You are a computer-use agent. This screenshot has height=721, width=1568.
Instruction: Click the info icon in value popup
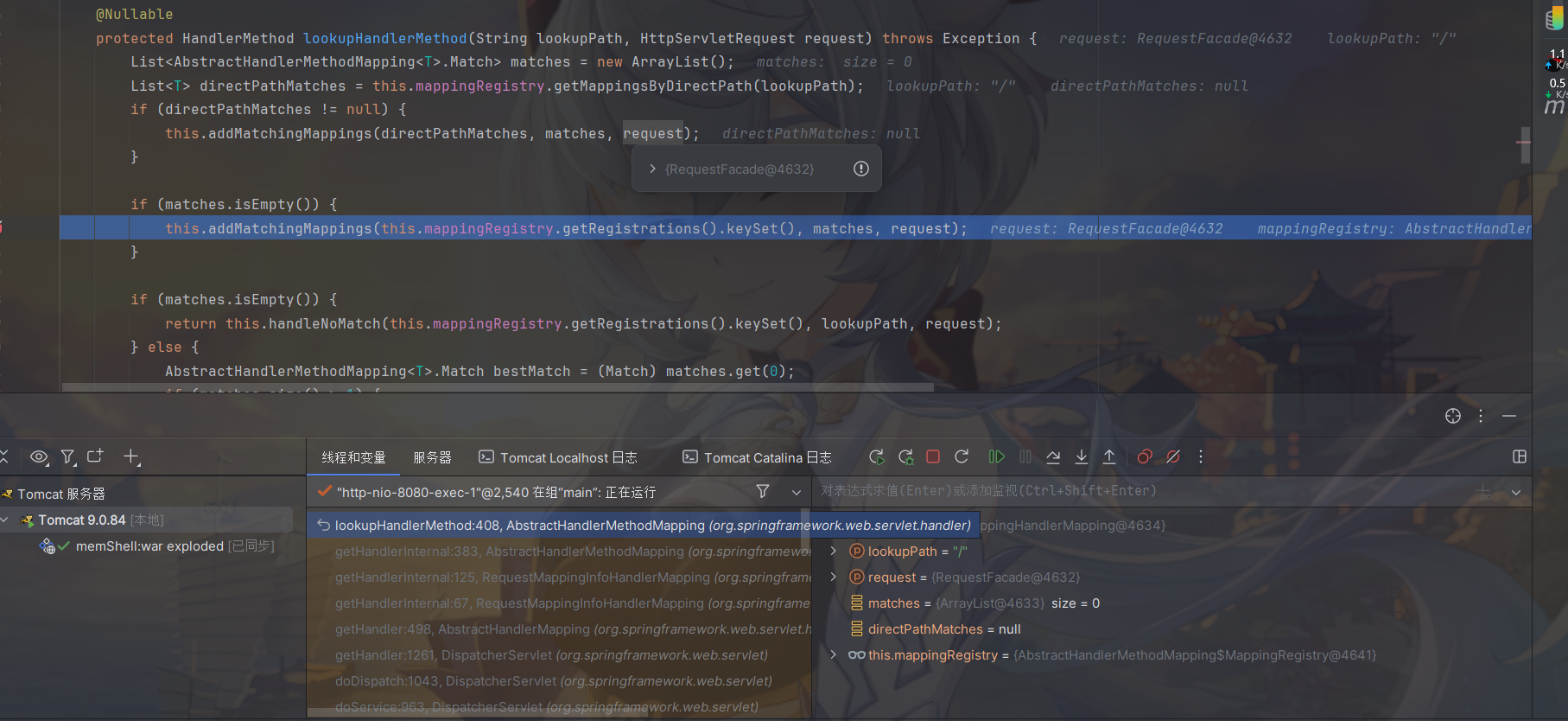[x=861, y=169]
